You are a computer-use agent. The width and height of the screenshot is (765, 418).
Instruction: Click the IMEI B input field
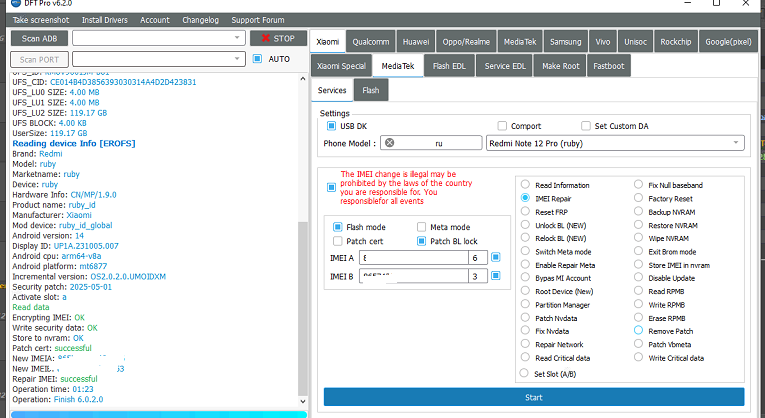pyautogui.click(x=414, y=276)
